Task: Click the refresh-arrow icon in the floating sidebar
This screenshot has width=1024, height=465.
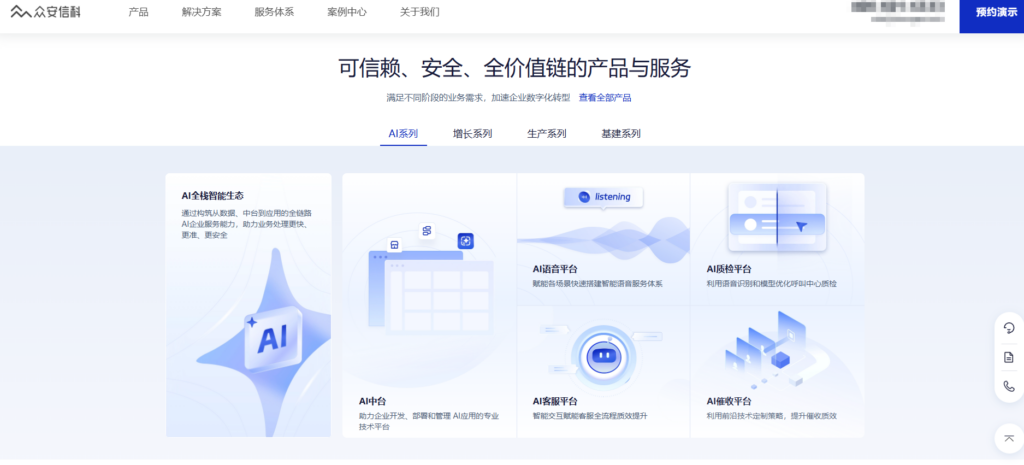Action: [1008, 329]
